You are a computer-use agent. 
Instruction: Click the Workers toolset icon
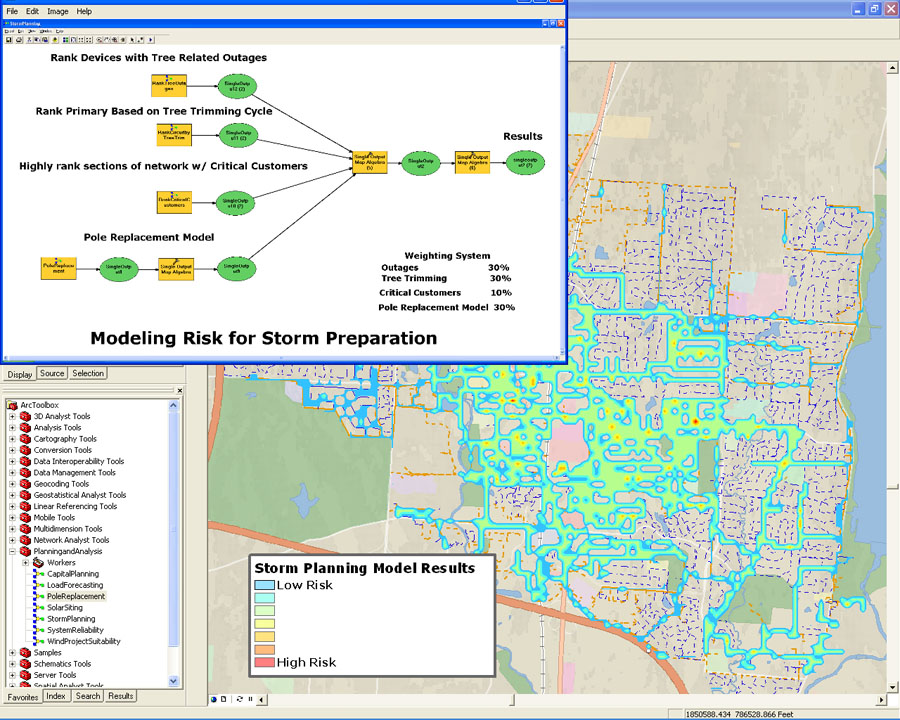click(38, 563)
